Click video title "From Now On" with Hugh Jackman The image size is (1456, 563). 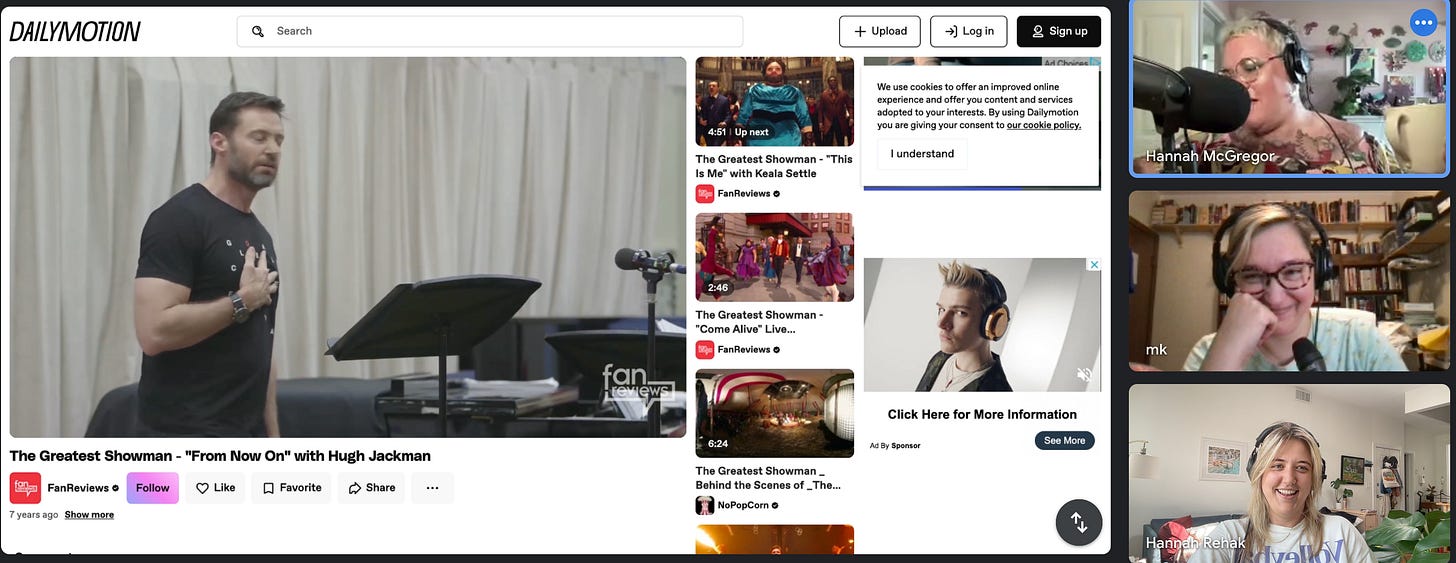click(x=220, y=456)
